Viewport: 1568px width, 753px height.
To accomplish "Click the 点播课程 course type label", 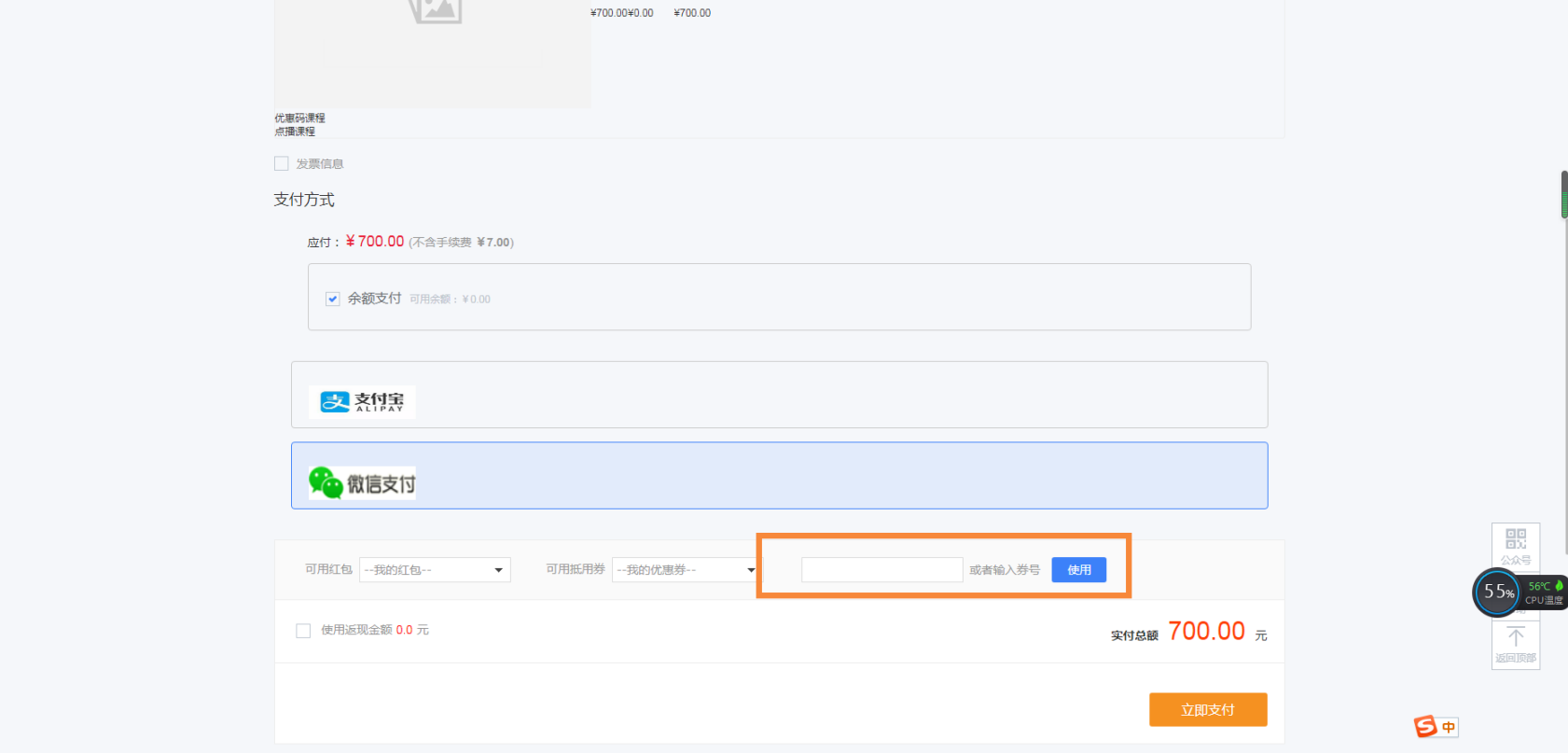I will pyautogui.click(x=295, y=132).
